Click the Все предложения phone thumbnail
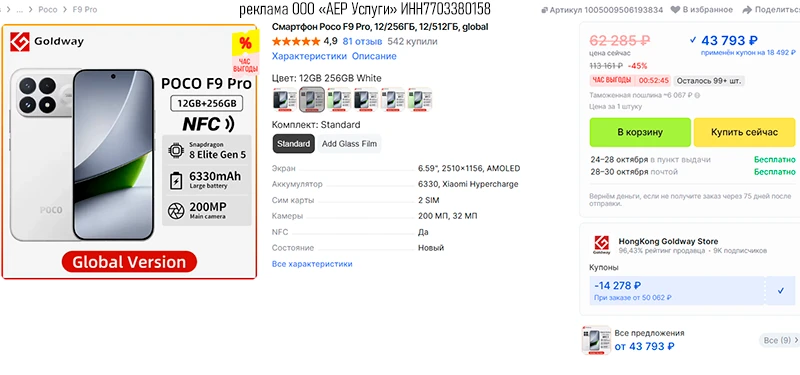 (596, 340)
